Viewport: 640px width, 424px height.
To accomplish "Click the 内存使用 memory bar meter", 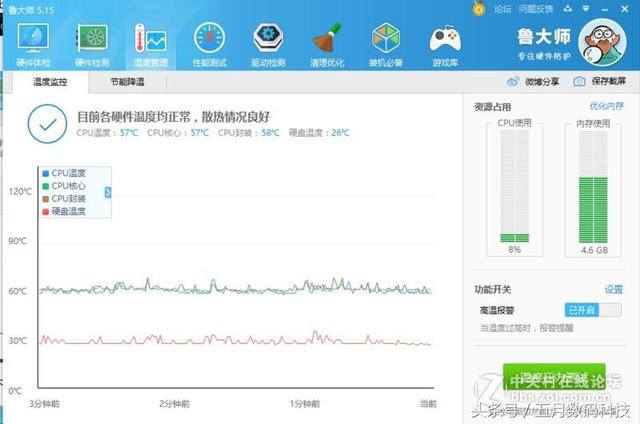I will 593,186.
